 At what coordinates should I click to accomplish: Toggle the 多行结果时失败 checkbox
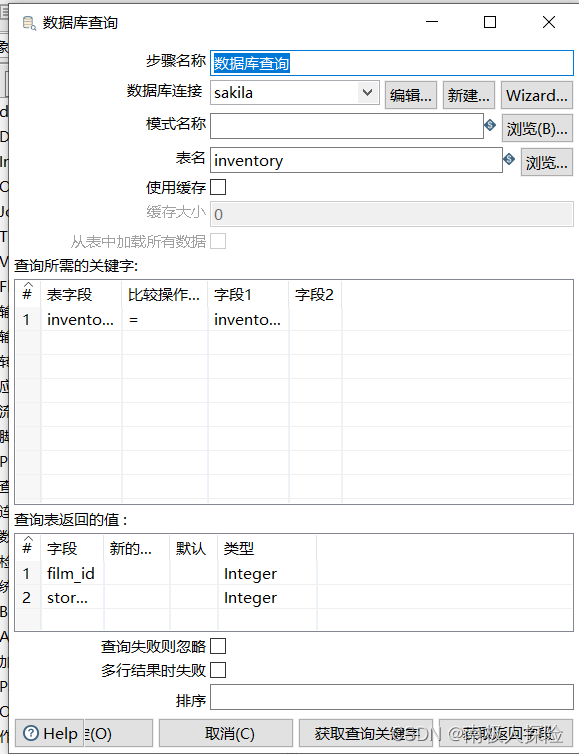pos(218,670)
